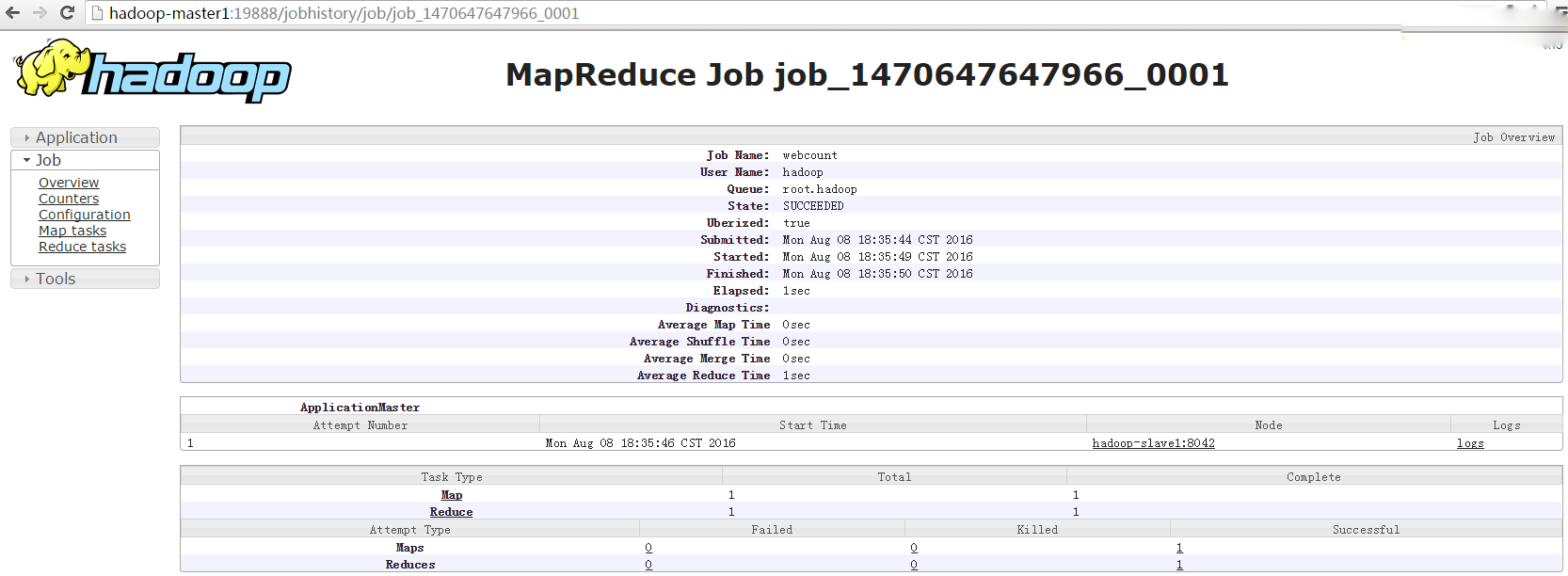View the ApplicationMaster logs link
Viewport: 1568px width, 576px height.
point(1470,443)
